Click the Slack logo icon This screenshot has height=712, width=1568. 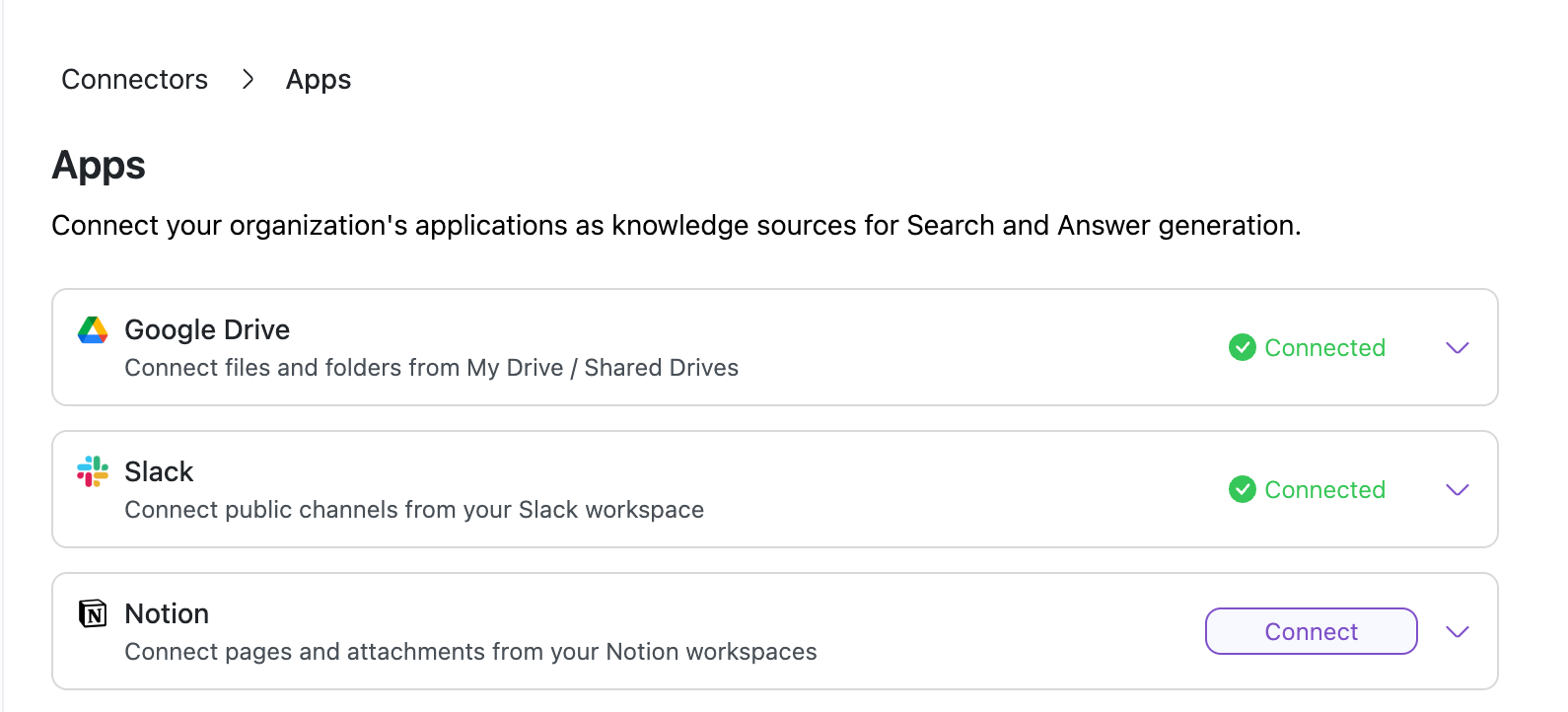pos(93,471)
